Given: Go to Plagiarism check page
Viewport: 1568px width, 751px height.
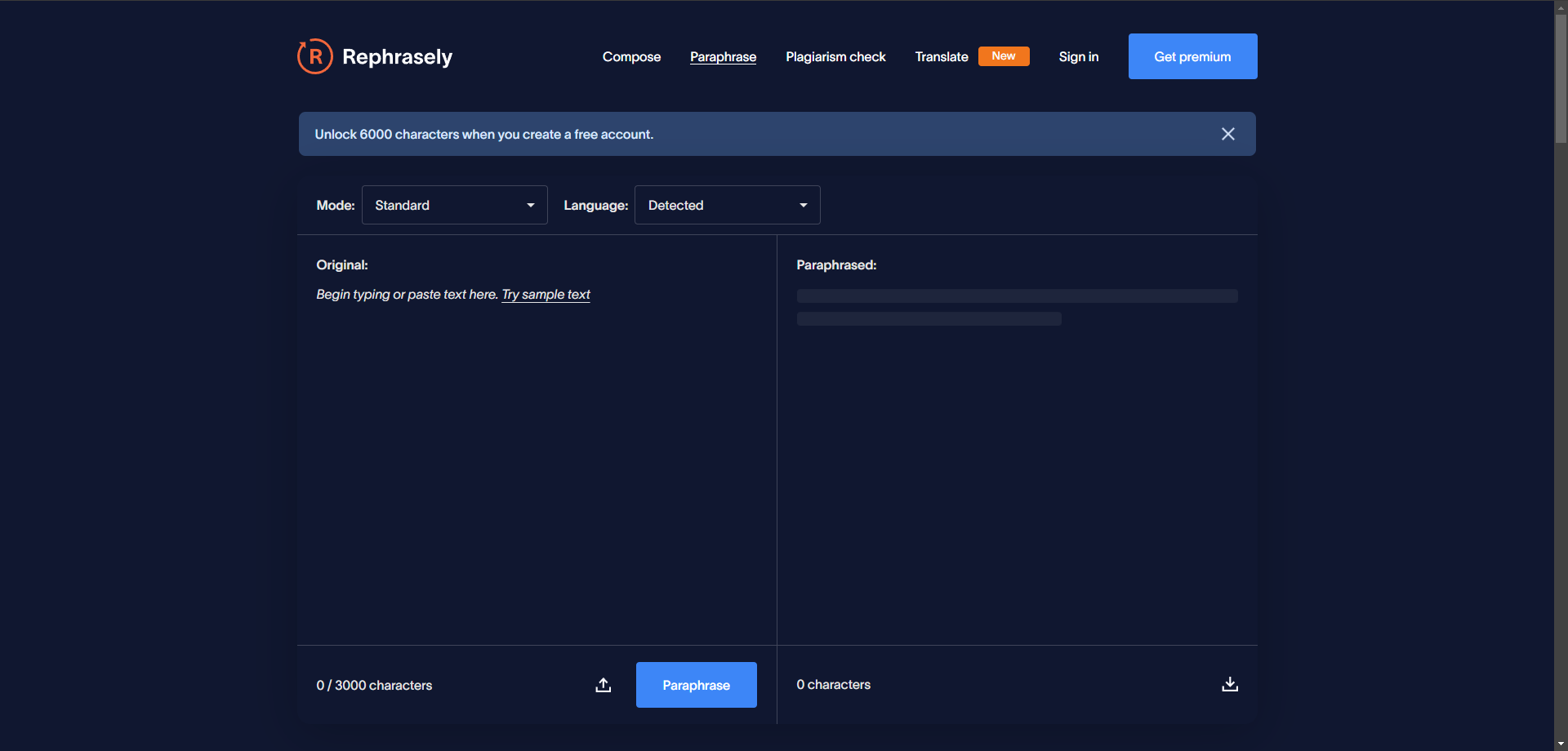Looking at the screenshot, I should (x=835, y=57).
